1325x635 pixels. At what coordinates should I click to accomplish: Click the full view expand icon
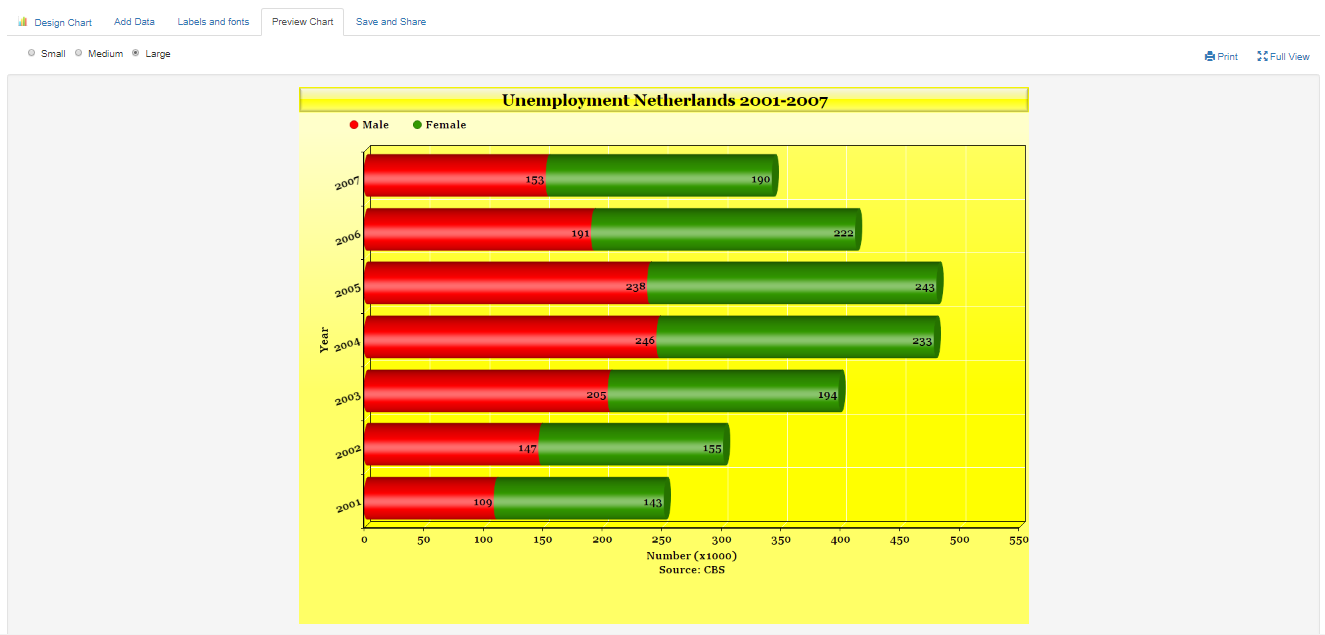[1262, 57]
